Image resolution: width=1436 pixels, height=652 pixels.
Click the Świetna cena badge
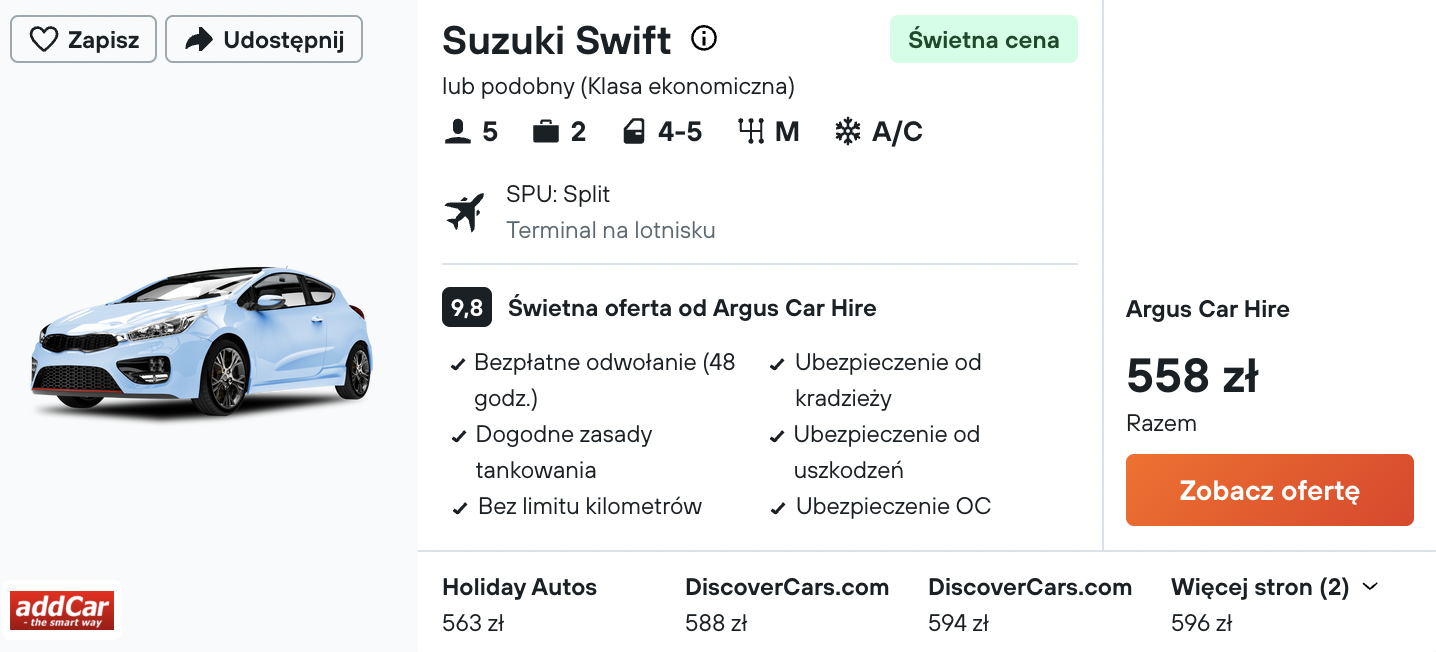click(984, 40)
